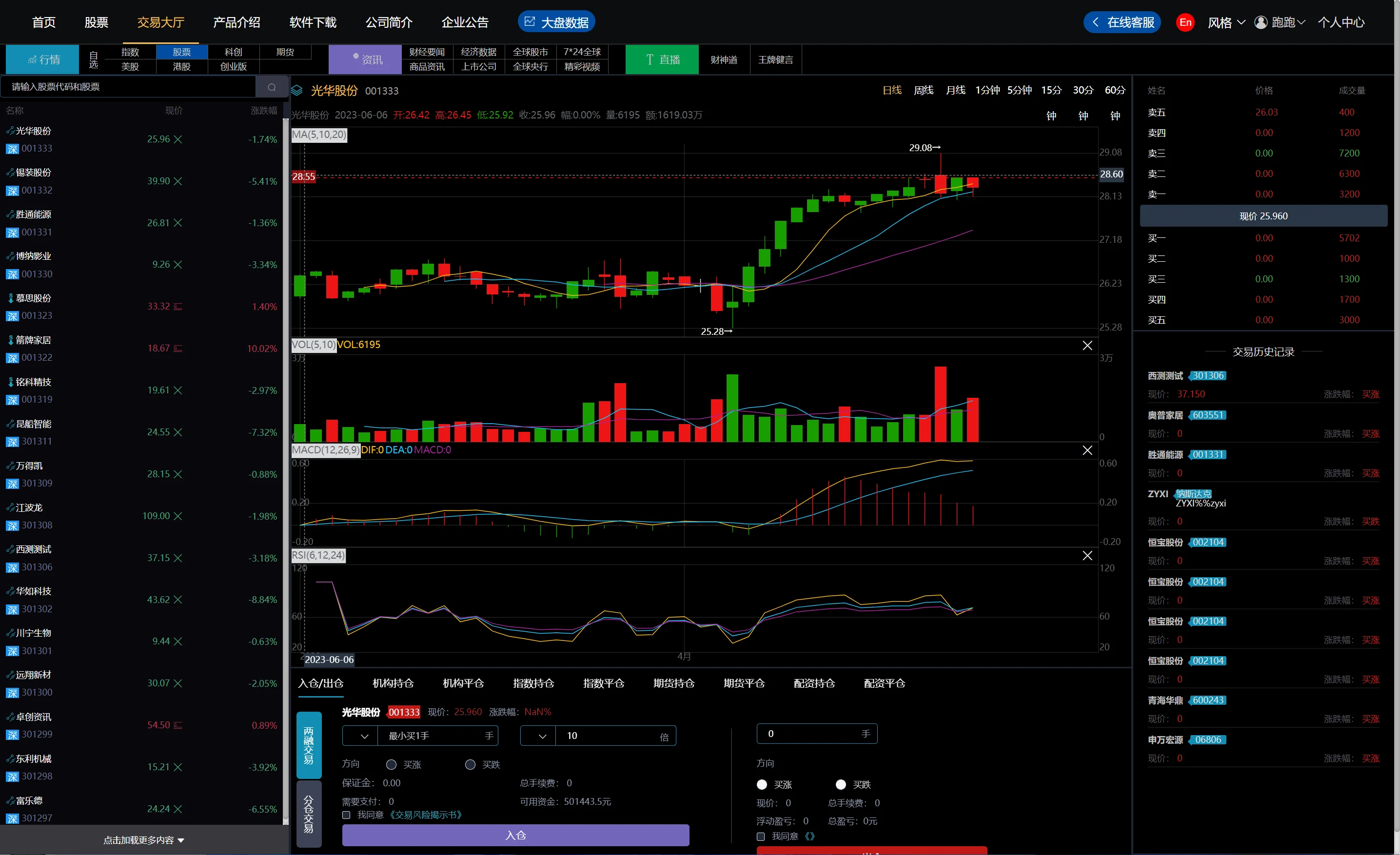The width and height of the screenshot is (1400, 855).
Task: Click the stock code search input field
Action: tap(130, 87)
